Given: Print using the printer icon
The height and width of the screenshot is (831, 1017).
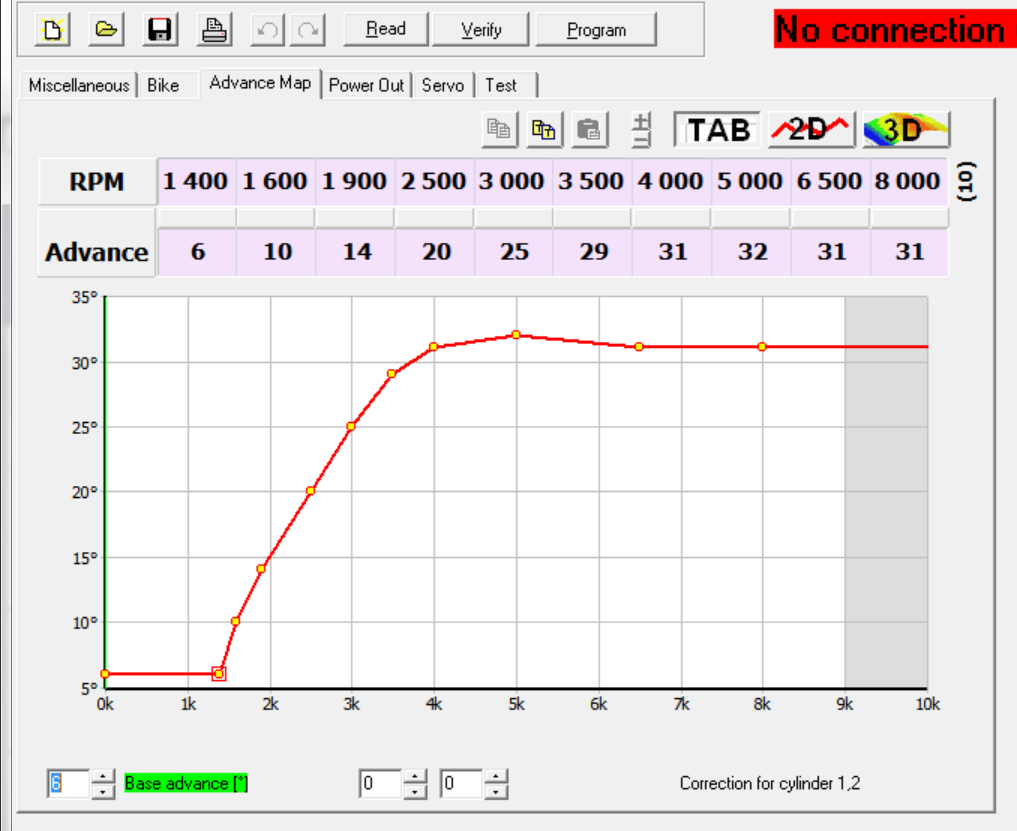Looking at the screenshot, I should [214, 30].
